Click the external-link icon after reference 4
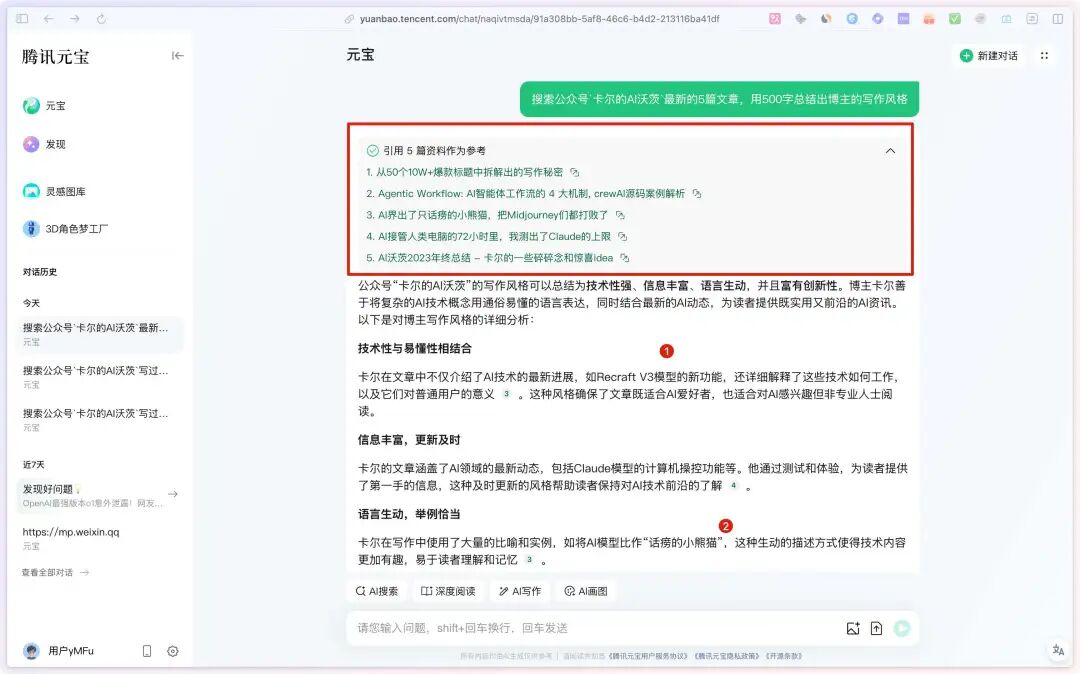Screen dimensions: 1080x674 point(622,236)
